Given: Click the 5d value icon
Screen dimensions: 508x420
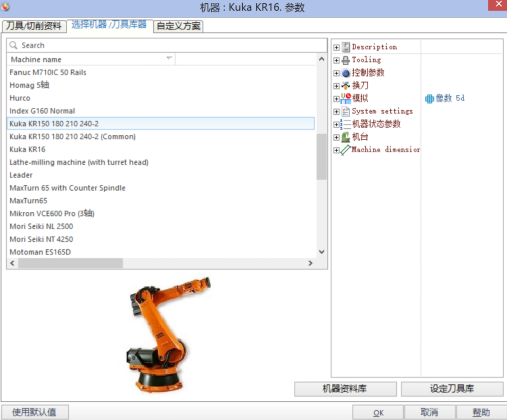Looking at the screenshot, I should pos(429,98).
